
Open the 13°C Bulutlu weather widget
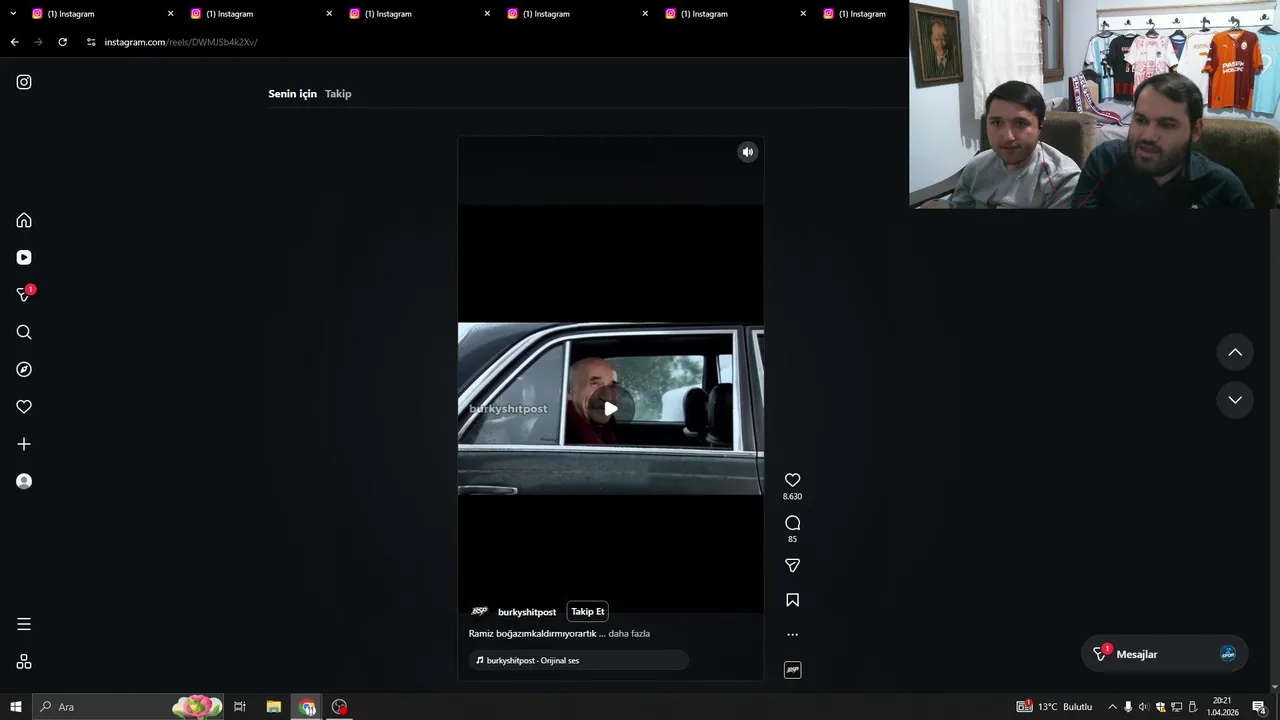tap(1055, 707)
